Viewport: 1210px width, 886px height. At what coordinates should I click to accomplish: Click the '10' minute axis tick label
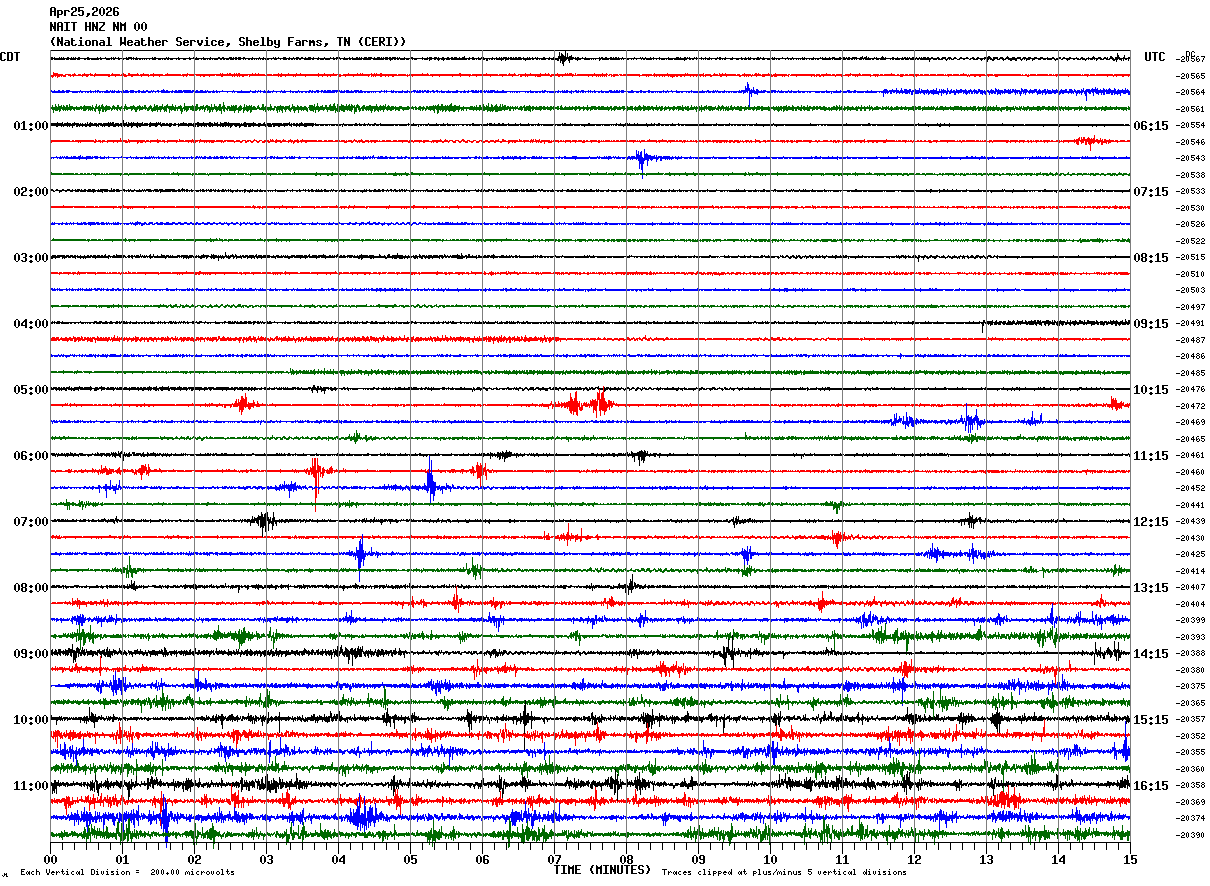click(770, 859)
